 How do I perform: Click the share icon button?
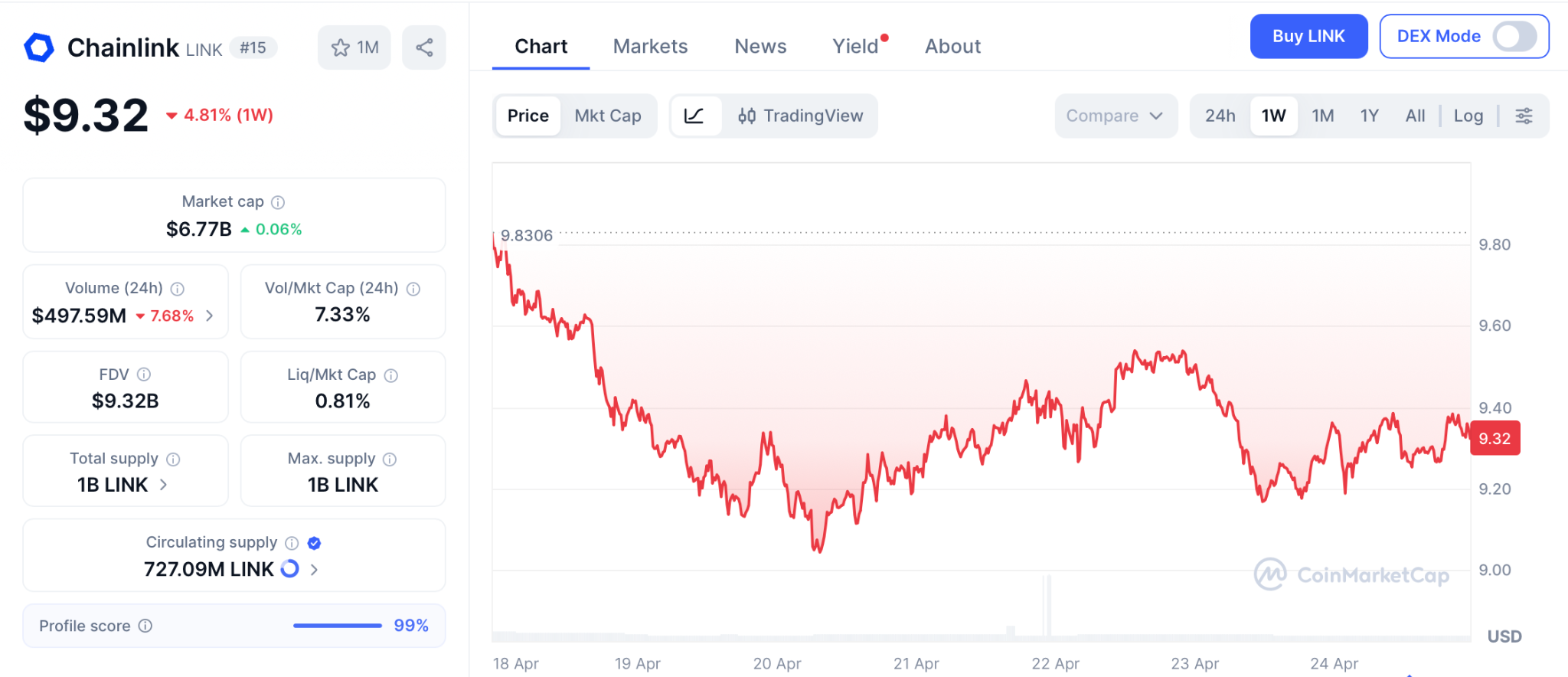click(x=424, y=47)
